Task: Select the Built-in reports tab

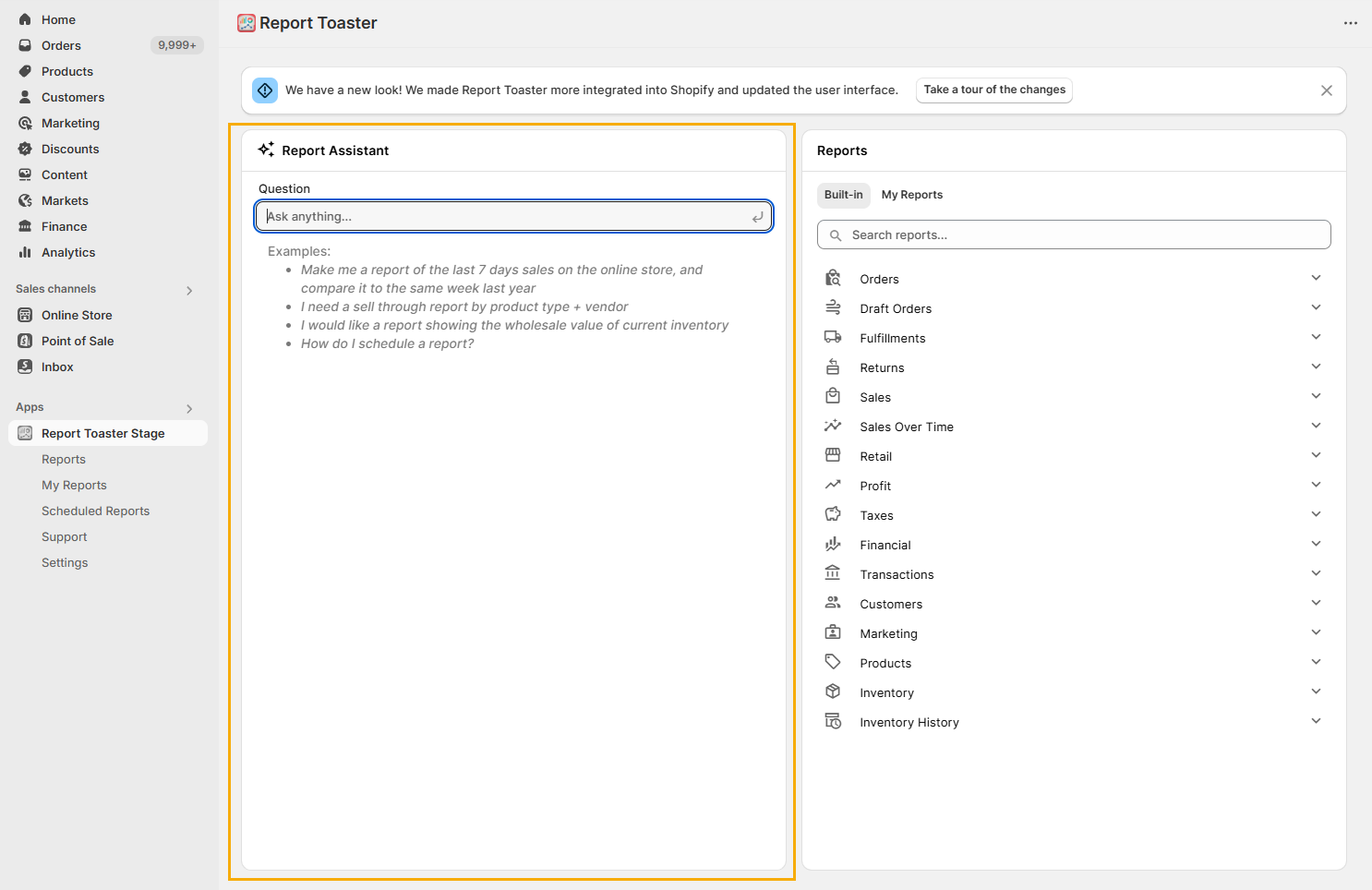Action: (x=843, y=195)
